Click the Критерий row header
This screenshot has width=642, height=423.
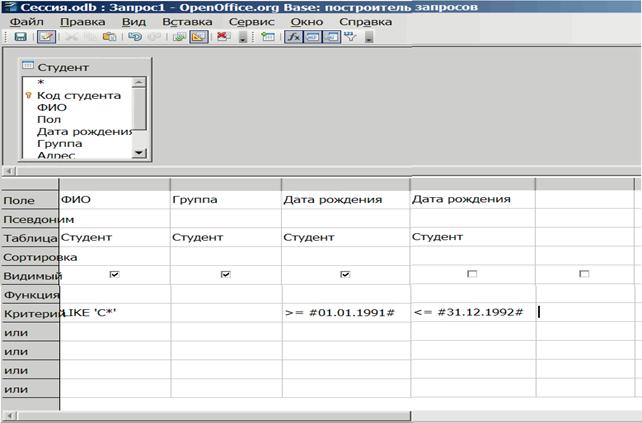30,313
